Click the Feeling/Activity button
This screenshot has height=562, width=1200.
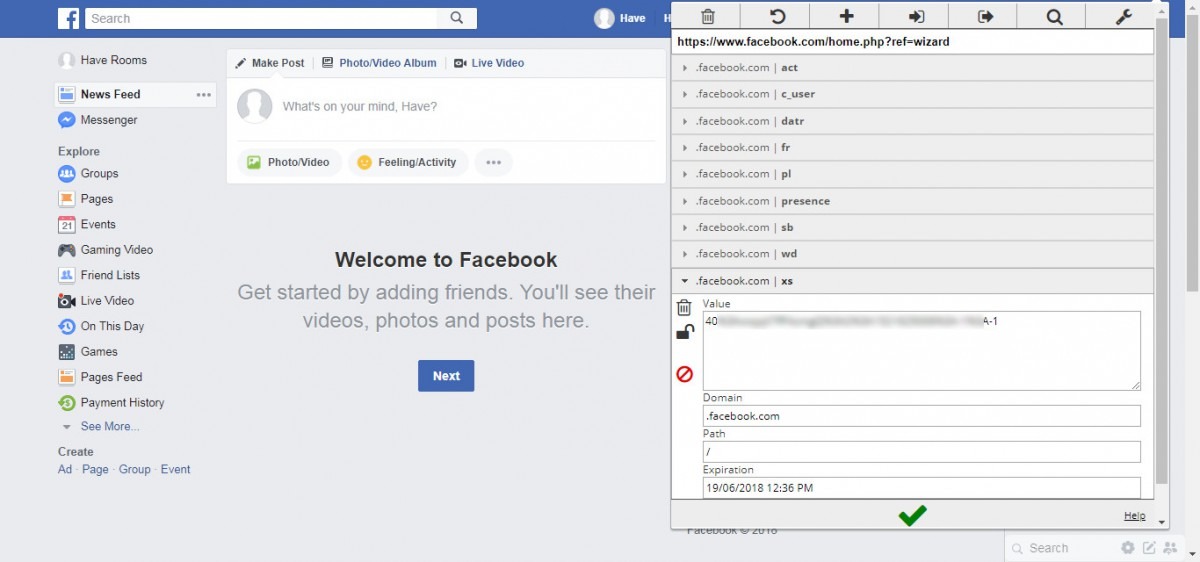click(x=408, y=162)
